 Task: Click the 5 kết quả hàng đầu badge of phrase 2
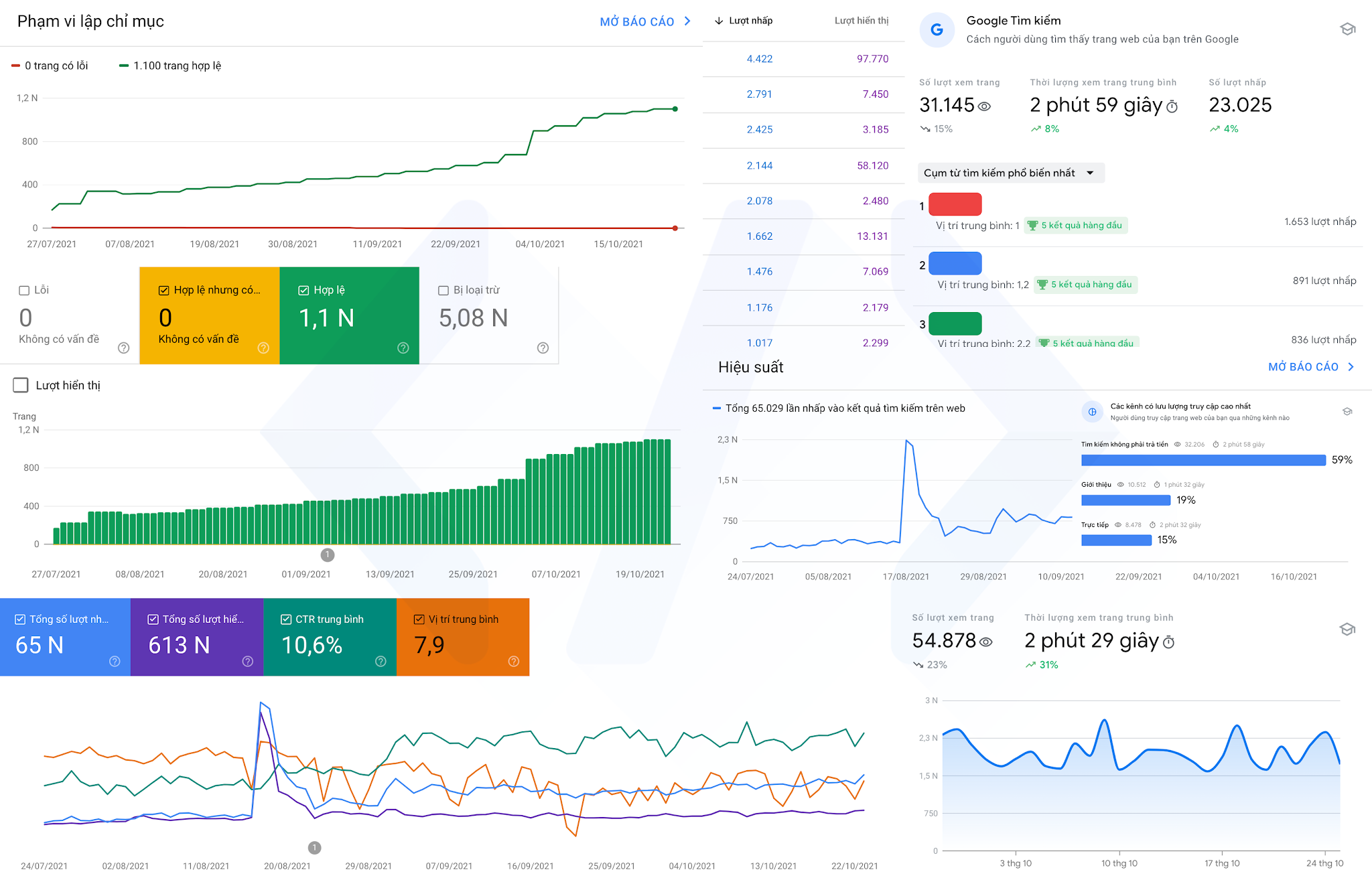pyautogui.click(x=1086, y=285)
